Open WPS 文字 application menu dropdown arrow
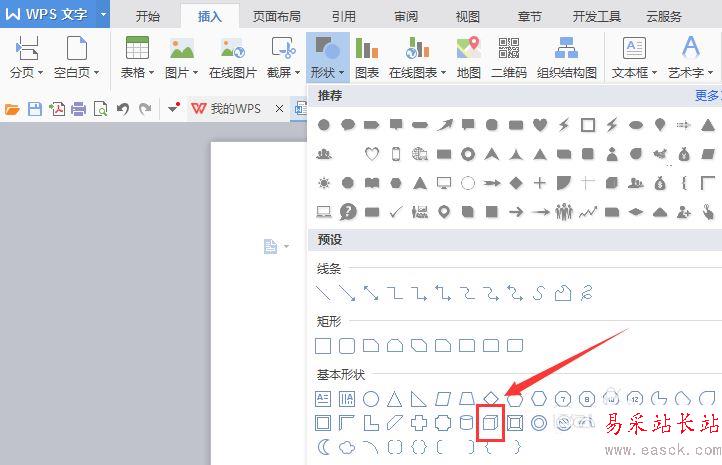The image size is (722, 465). [x=103, y=14]
